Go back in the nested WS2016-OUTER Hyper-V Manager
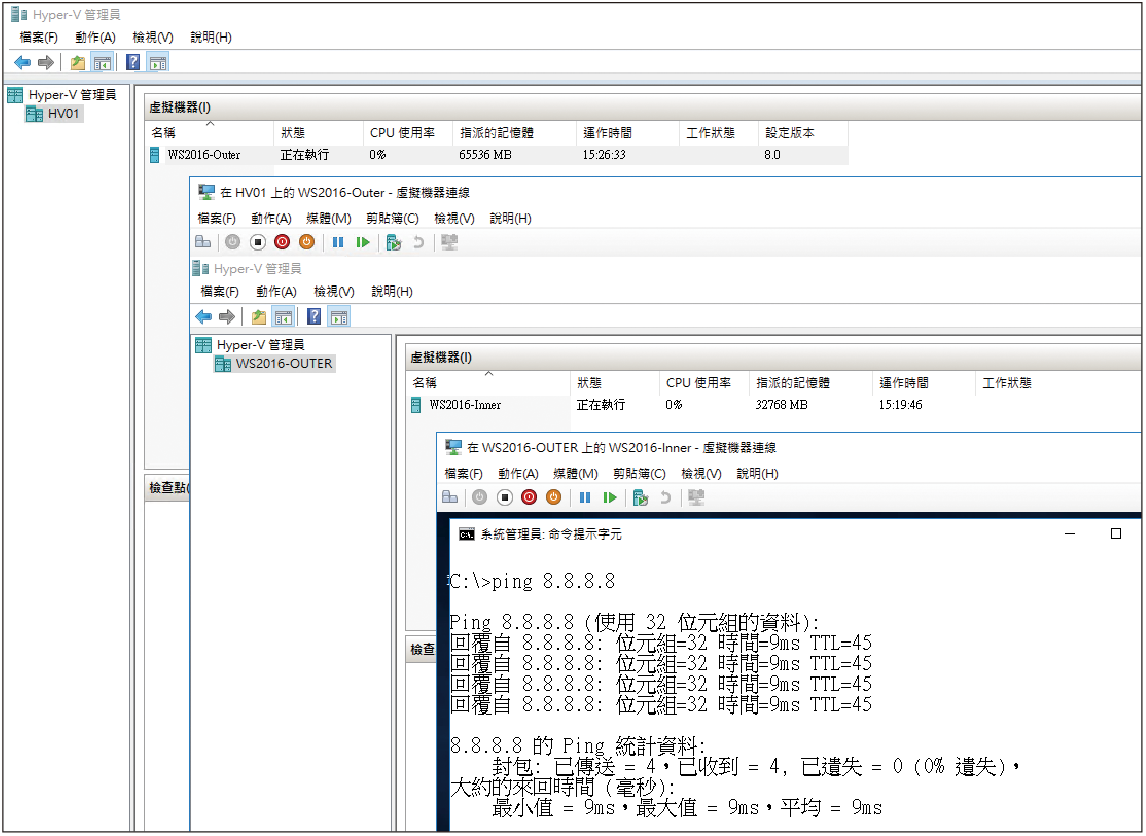Viewport: 1146px width, 836px height. [x=203, y=316]
